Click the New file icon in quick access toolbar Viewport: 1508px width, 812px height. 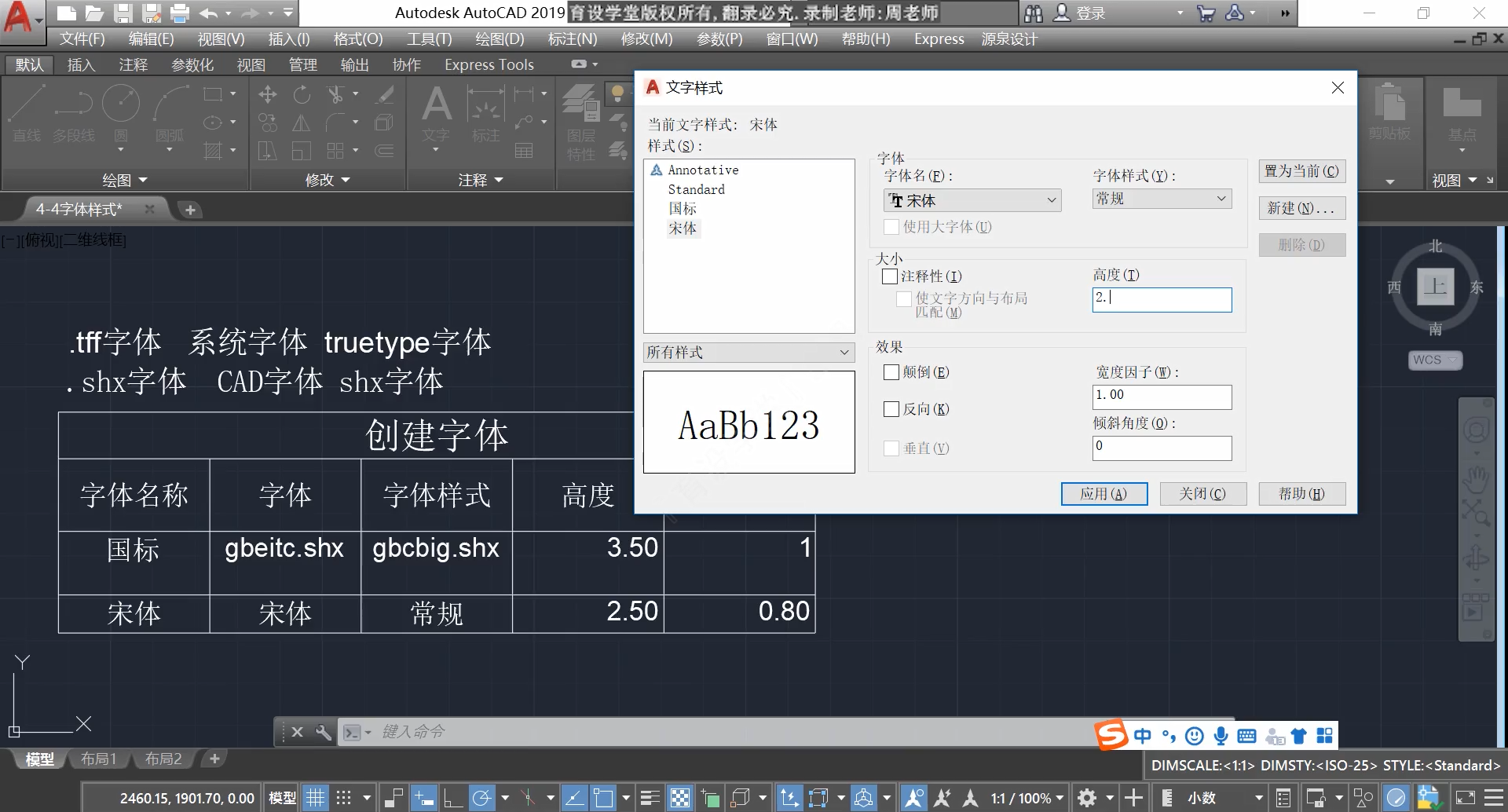(x=67, y=13)
